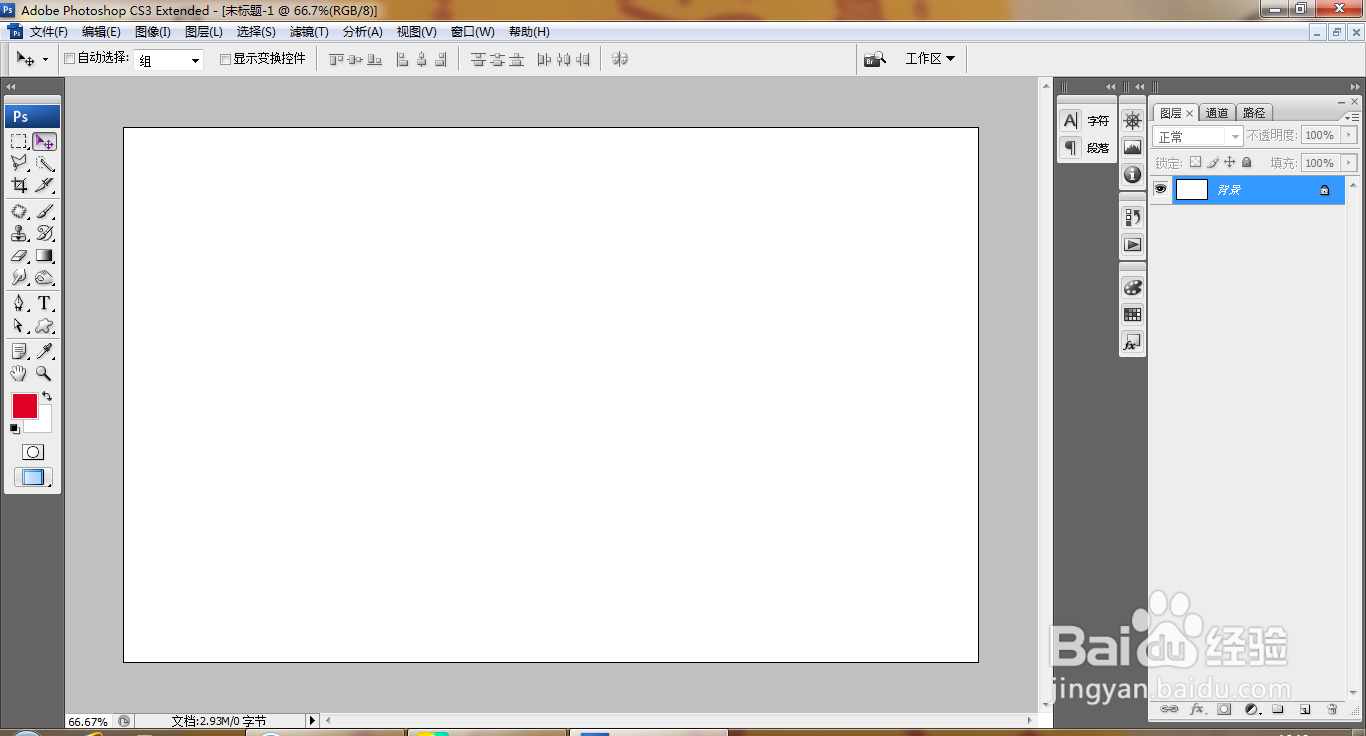The image size is (1366, 736).
Task: Open the 不透明度 slider arrow
Action: [x=1349, y=135]
